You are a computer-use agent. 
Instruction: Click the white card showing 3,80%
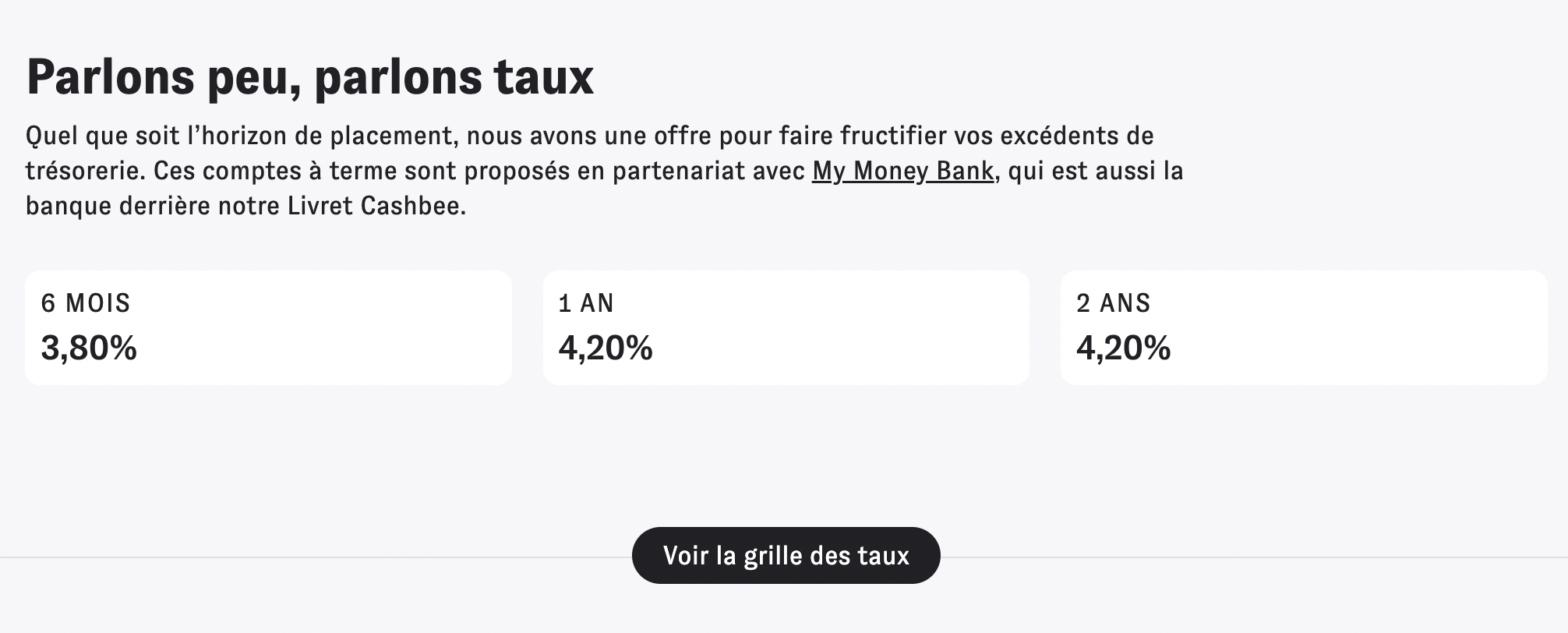(x=269, y=326)
